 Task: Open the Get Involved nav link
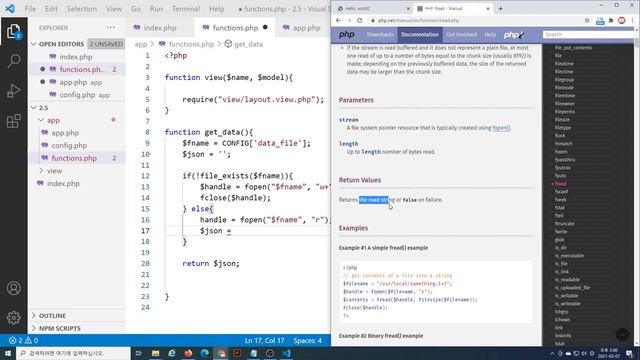[461, 35]
